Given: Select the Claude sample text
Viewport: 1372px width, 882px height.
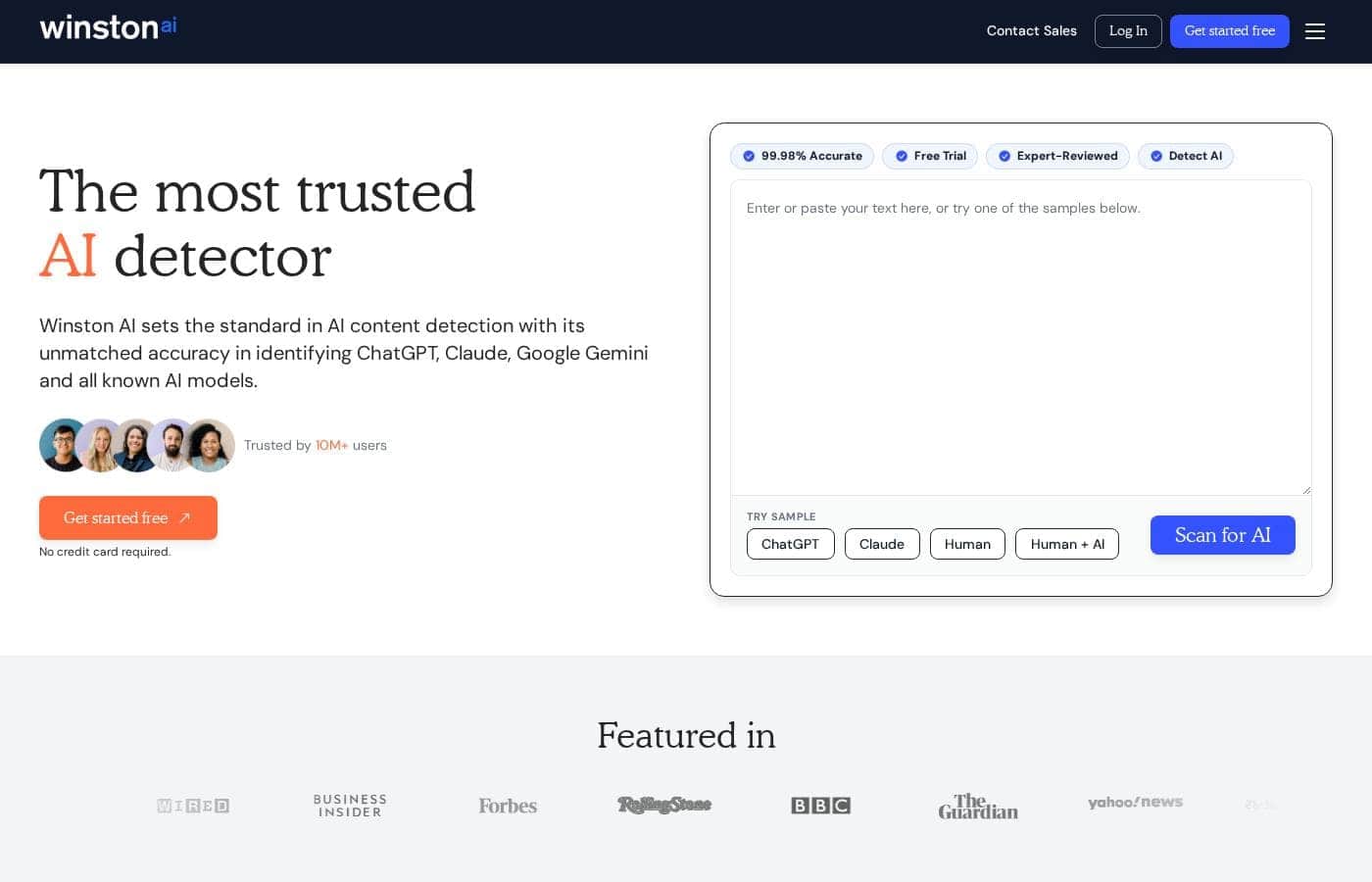Looking at the screenshot, I should (882, 544).
